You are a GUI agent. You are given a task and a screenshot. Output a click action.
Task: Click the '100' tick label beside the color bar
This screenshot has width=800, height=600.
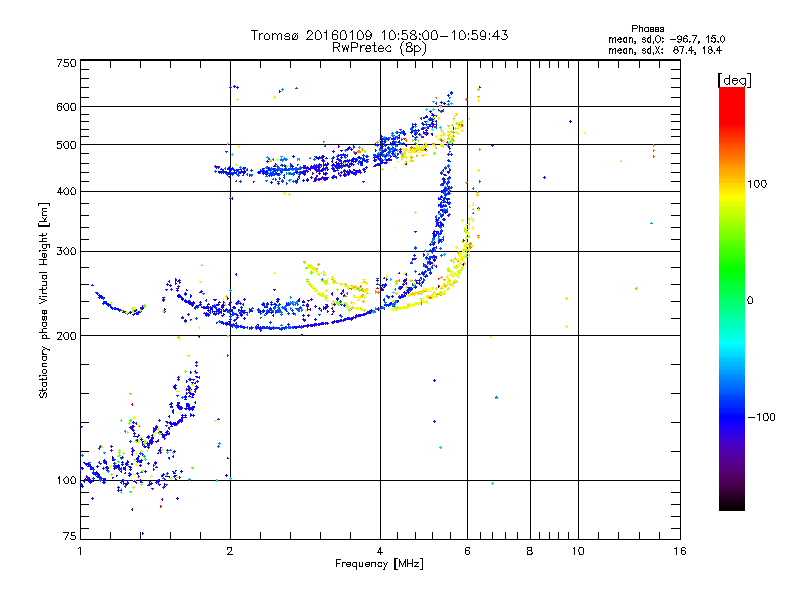pyautogui.click(x=758, y=184)
